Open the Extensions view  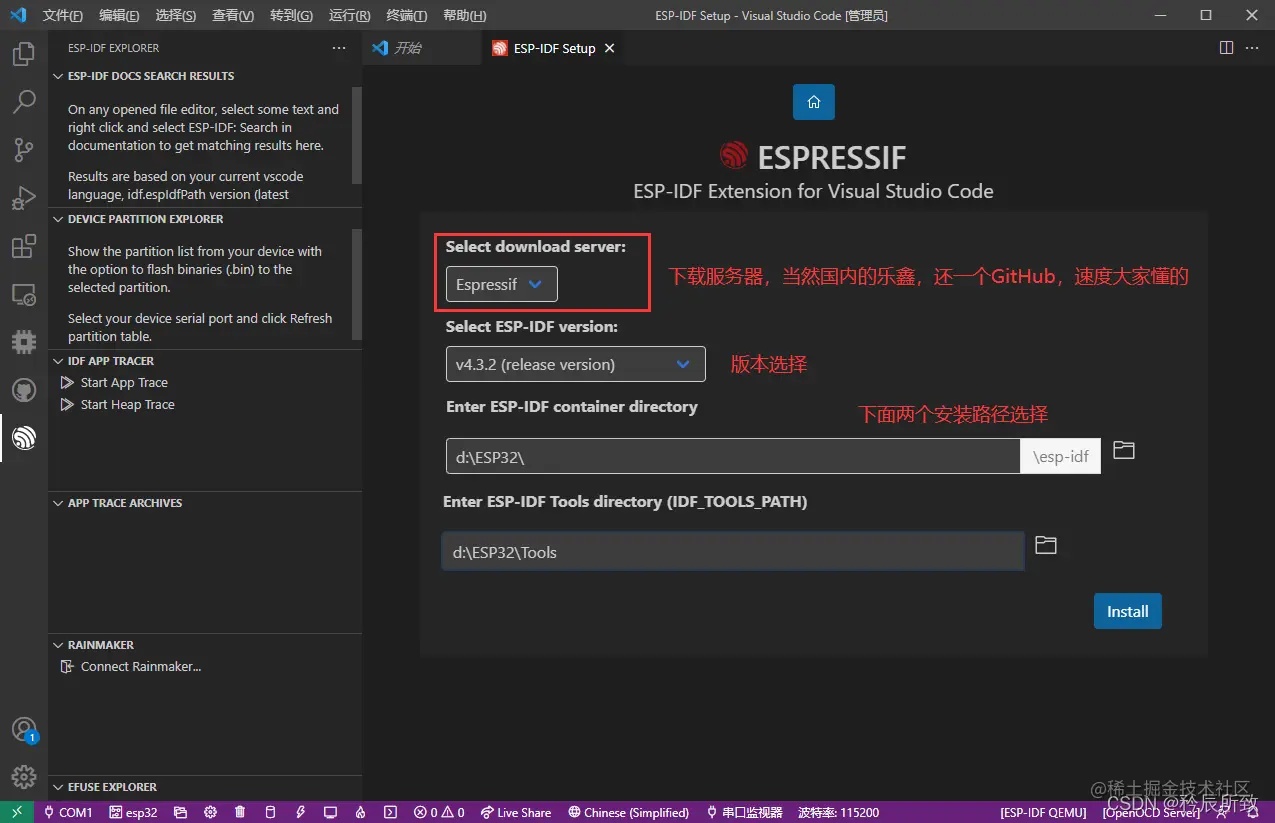click(24, 246)
